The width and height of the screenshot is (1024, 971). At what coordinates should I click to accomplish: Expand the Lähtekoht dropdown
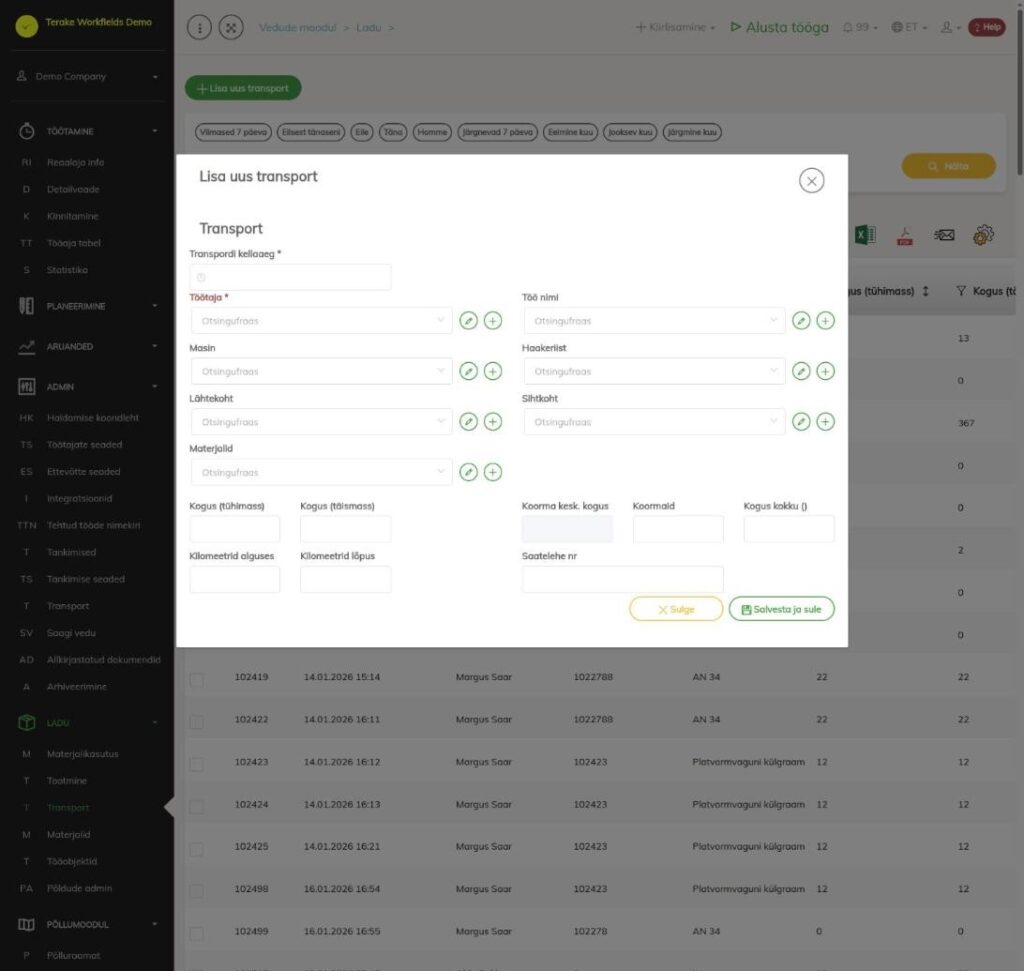pyautogui.click(x=321, y=422)
